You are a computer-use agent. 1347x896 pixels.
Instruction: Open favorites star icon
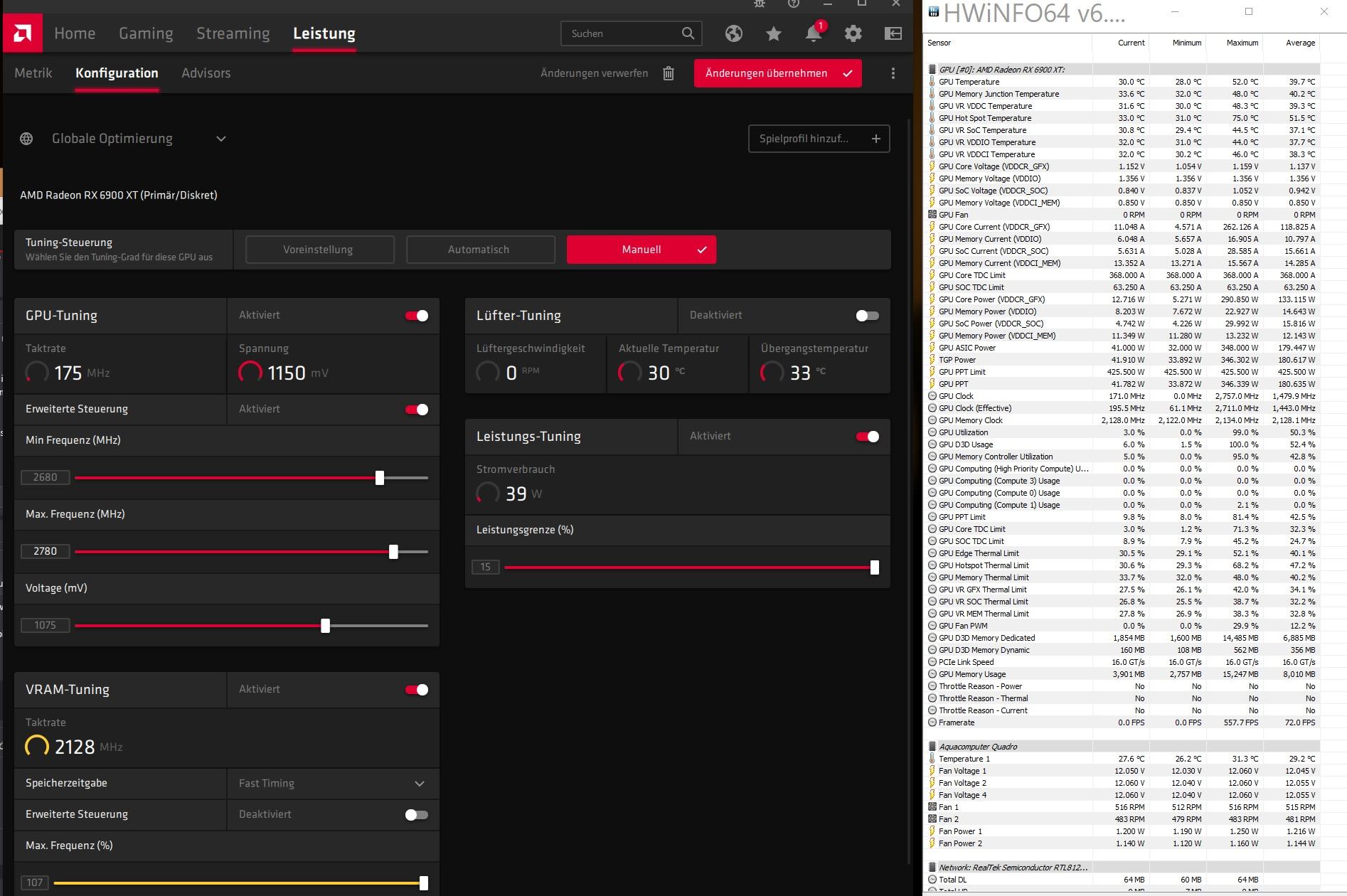click(x=774, y=33)
